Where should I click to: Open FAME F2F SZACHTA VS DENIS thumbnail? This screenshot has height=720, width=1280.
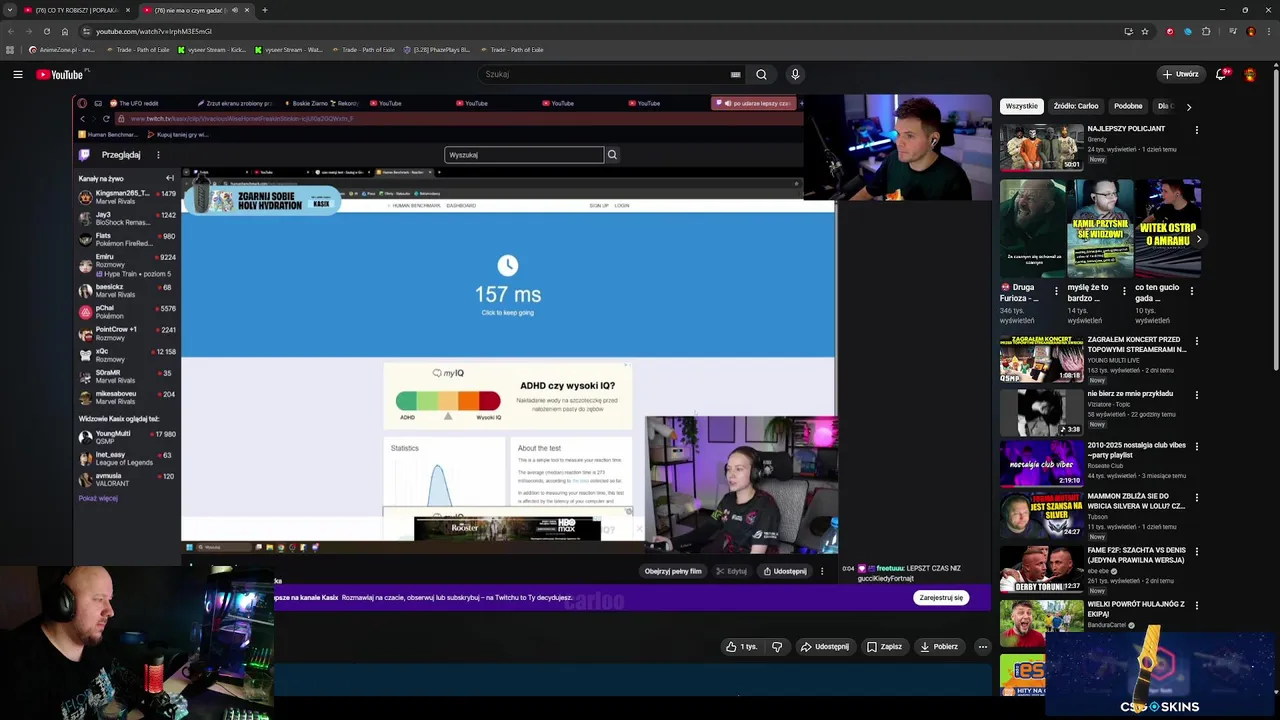click(x=1042, y=568)
